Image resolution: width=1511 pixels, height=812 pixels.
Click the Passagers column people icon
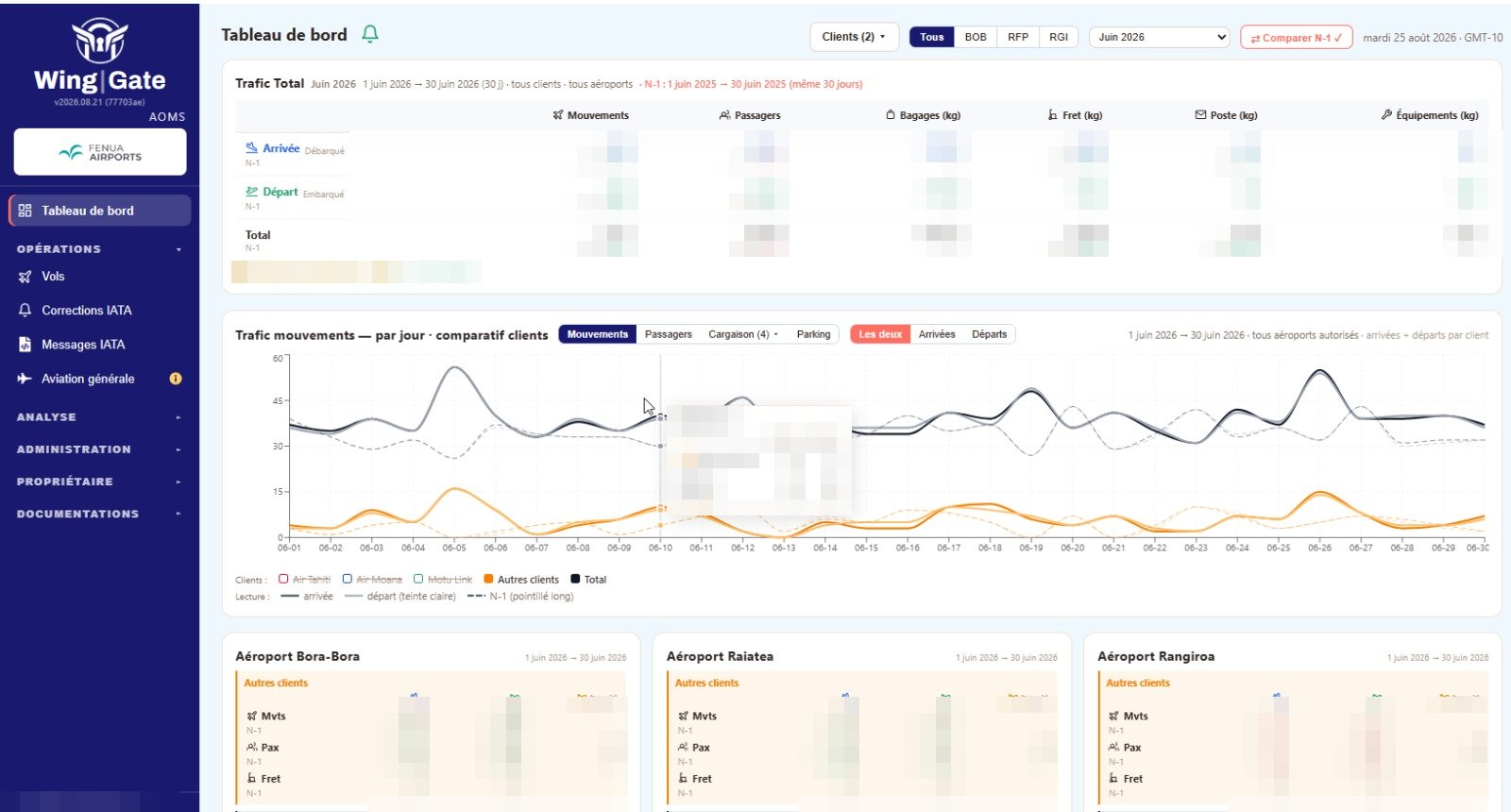point(724,115)
